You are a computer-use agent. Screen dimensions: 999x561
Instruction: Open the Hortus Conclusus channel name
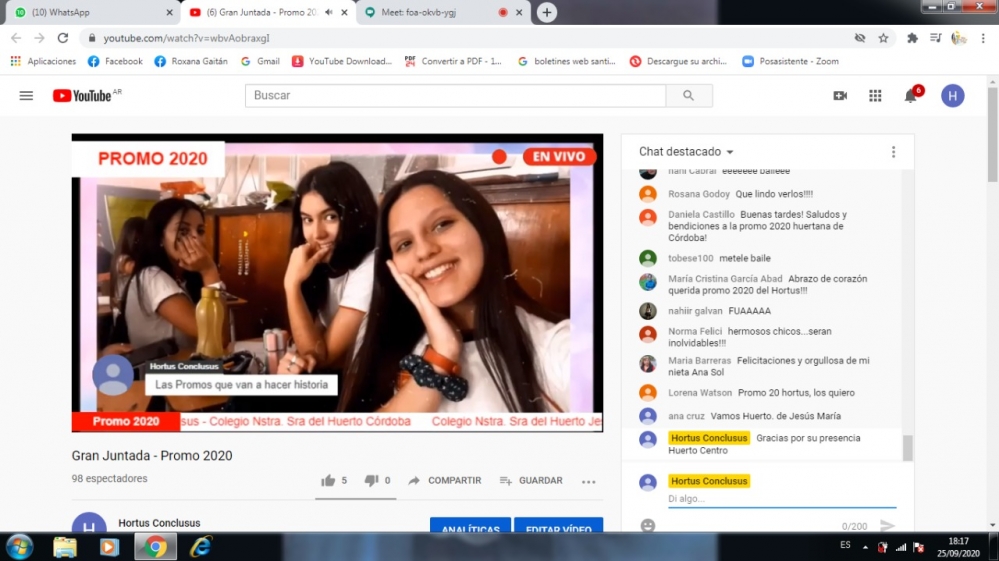[x=159, y=523]
